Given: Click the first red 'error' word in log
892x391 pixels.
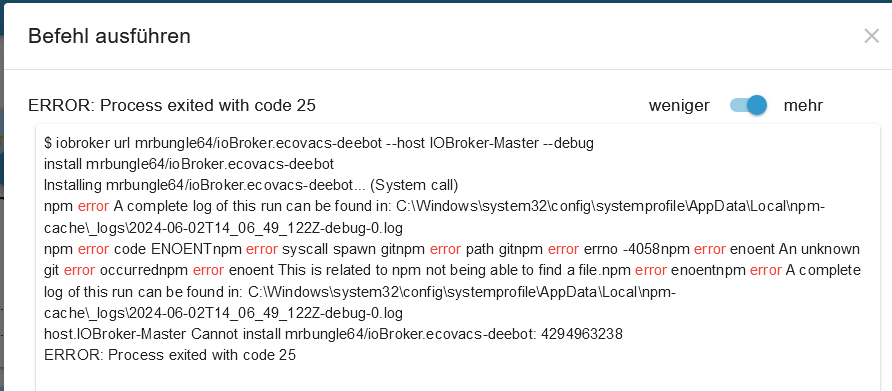Looking at the screenshot, I should tap(93, 207).
